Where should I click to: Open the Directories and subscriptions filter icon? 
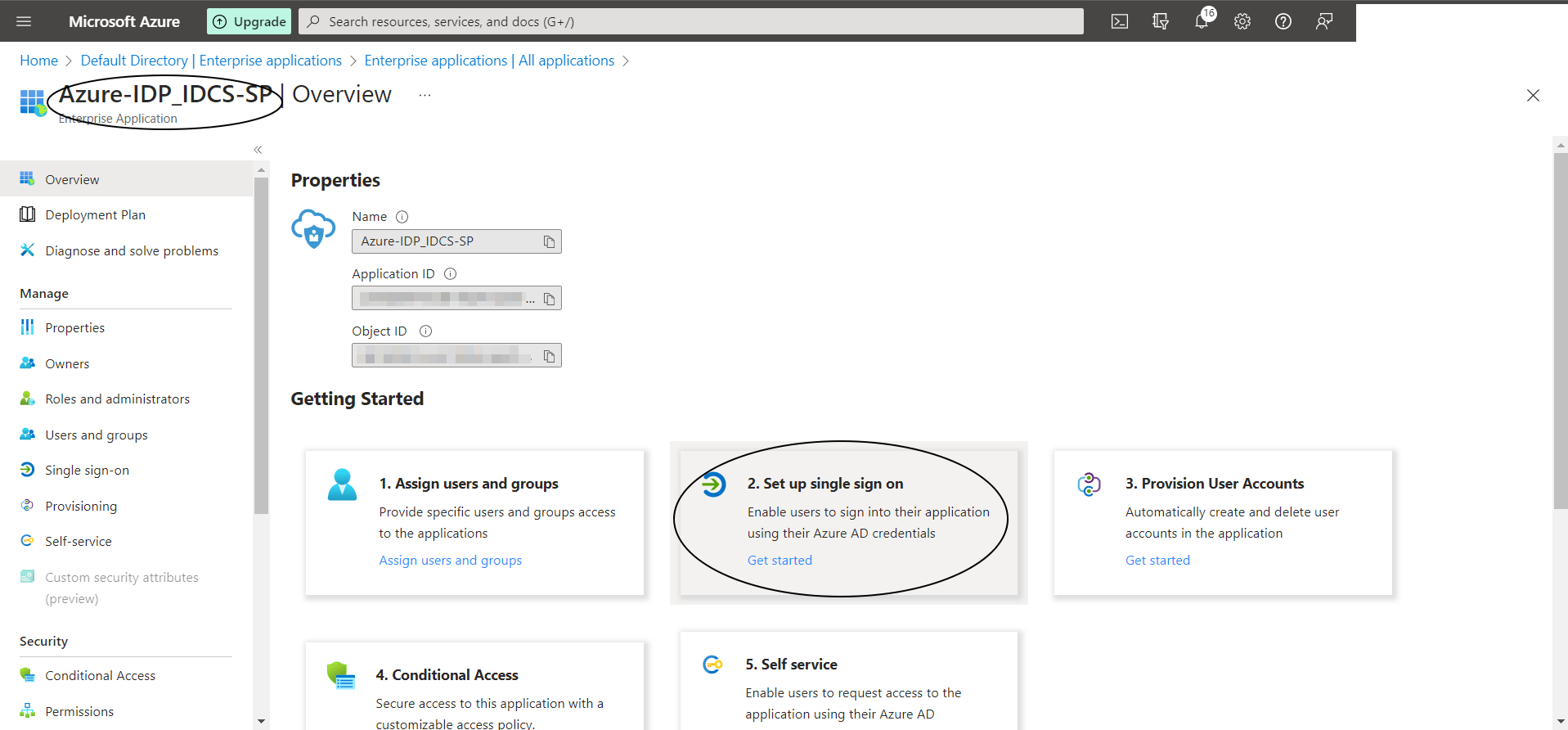(1161, 21)
